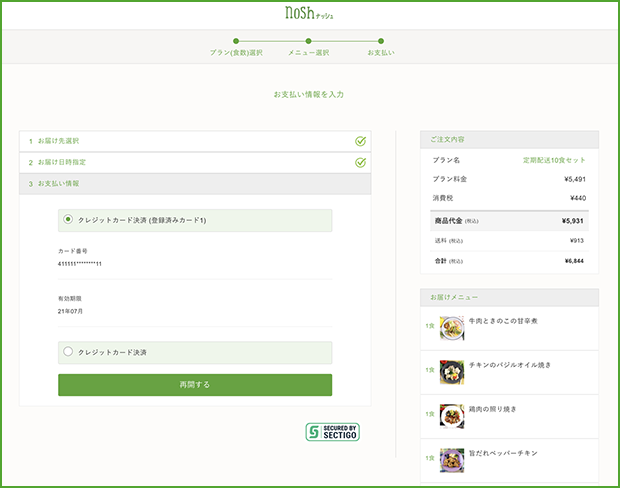Click the plan name 定期配送10食セット
The width and height of the screenshot is (620, 488).
[554, 160]
